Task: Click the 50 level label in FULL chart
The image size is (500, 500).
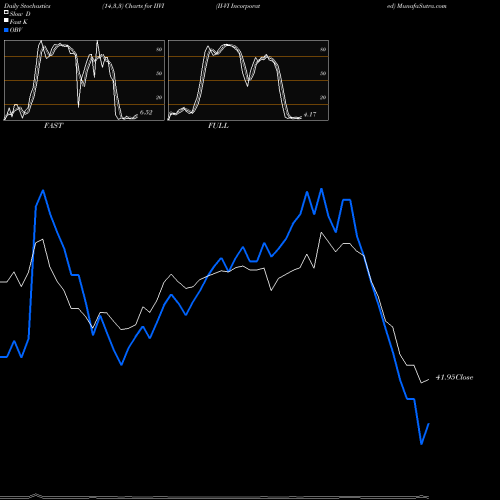Action: [x=323, y=73]
